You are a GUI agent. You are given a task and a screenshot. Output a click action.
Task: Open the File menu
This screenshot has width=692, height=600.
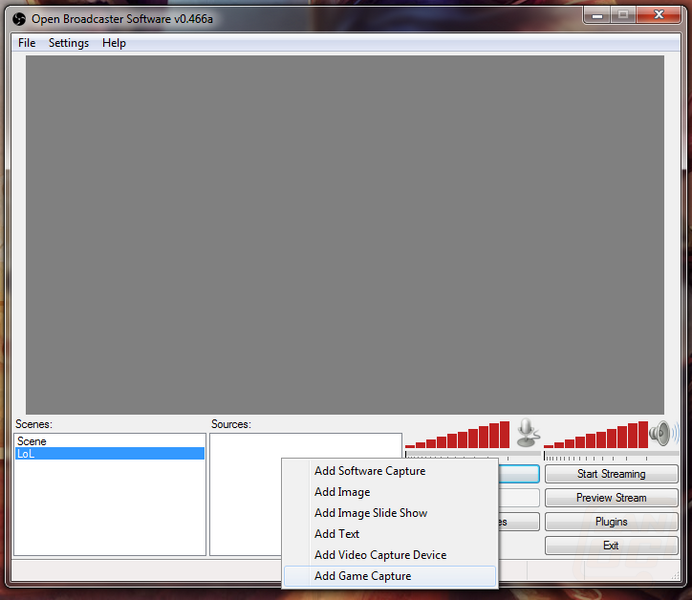pyautogui.click(x=26, y=43)
